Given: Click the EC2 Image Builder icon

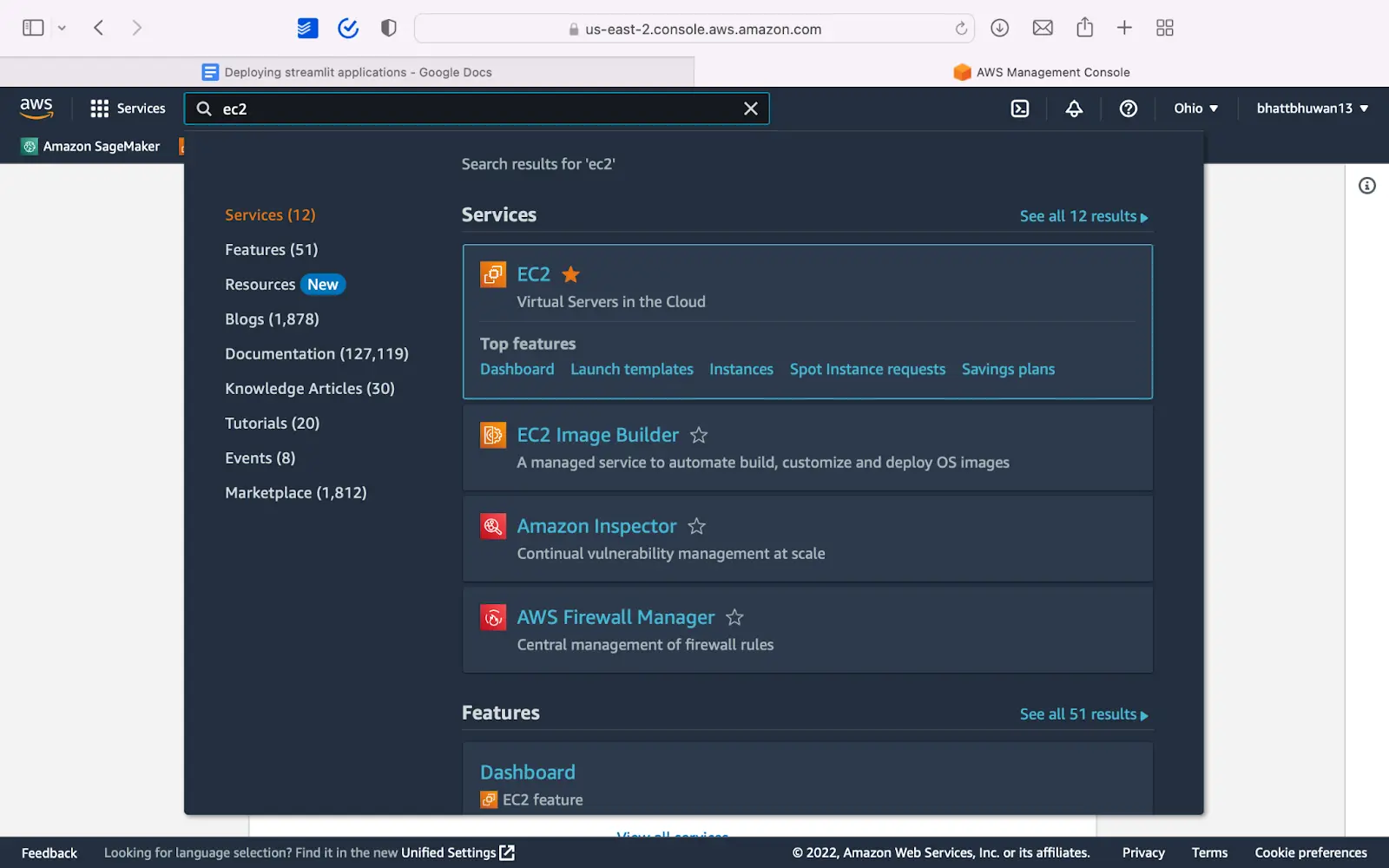Looking at the screenshot, I should (493, 435).
